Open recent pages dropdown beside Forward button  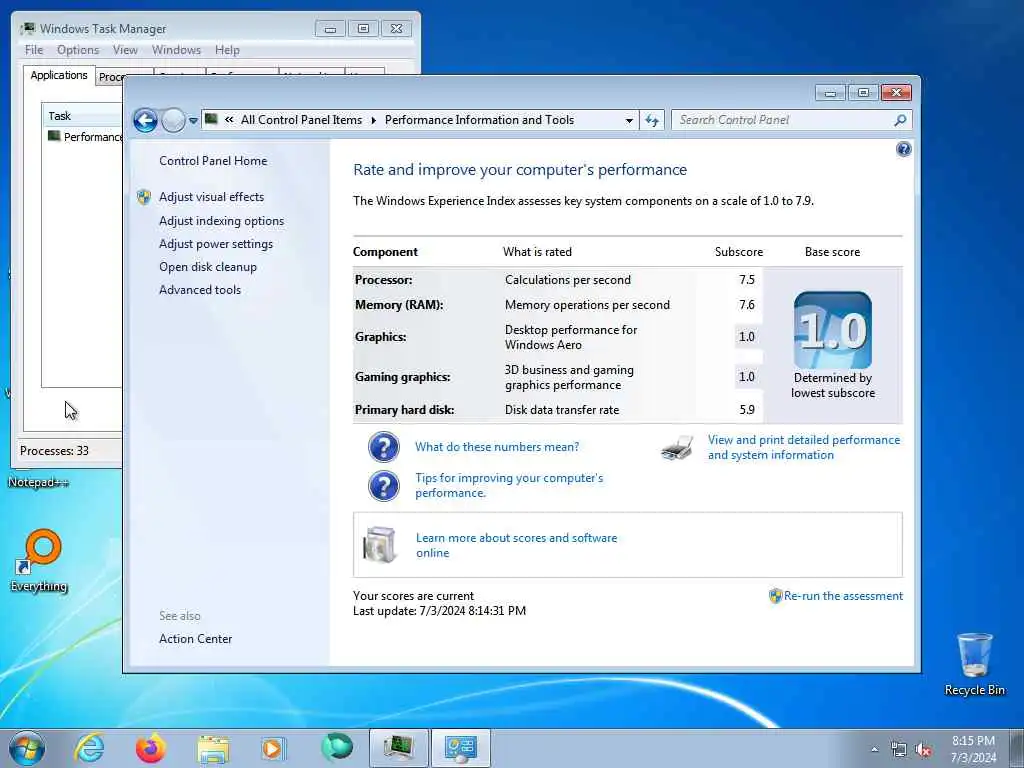193,121
